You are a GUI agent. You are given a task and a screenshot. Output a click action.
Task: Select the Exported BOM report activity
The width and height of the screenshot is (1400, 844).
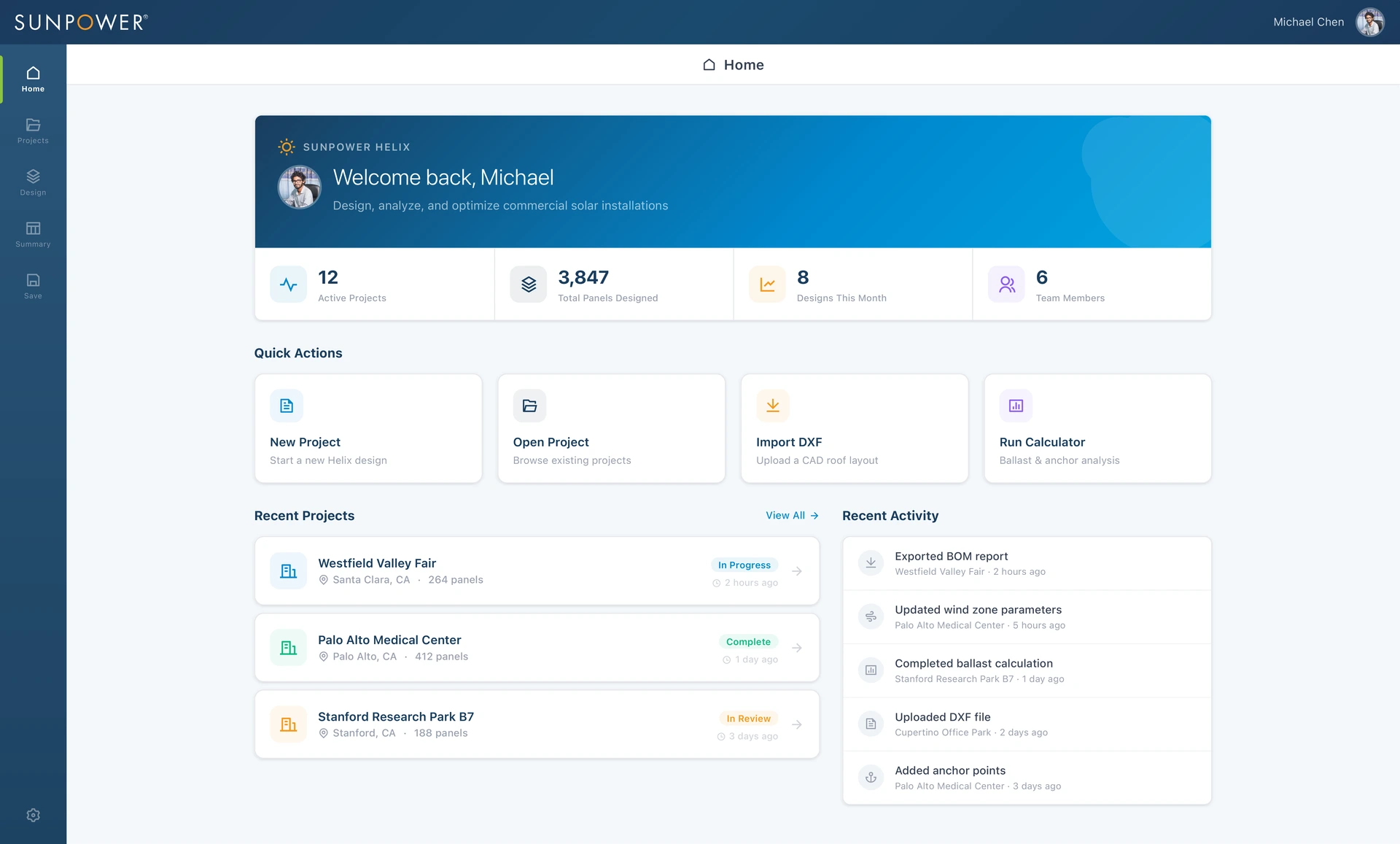pos(1027,564)
